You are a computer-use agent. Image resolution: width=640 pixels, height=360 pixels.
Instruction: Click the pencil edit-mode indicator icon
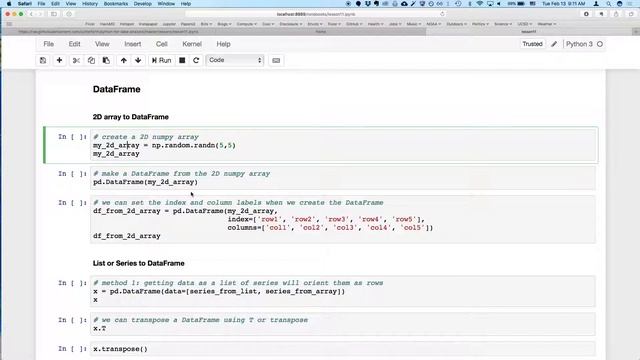(x=554, y=44)
